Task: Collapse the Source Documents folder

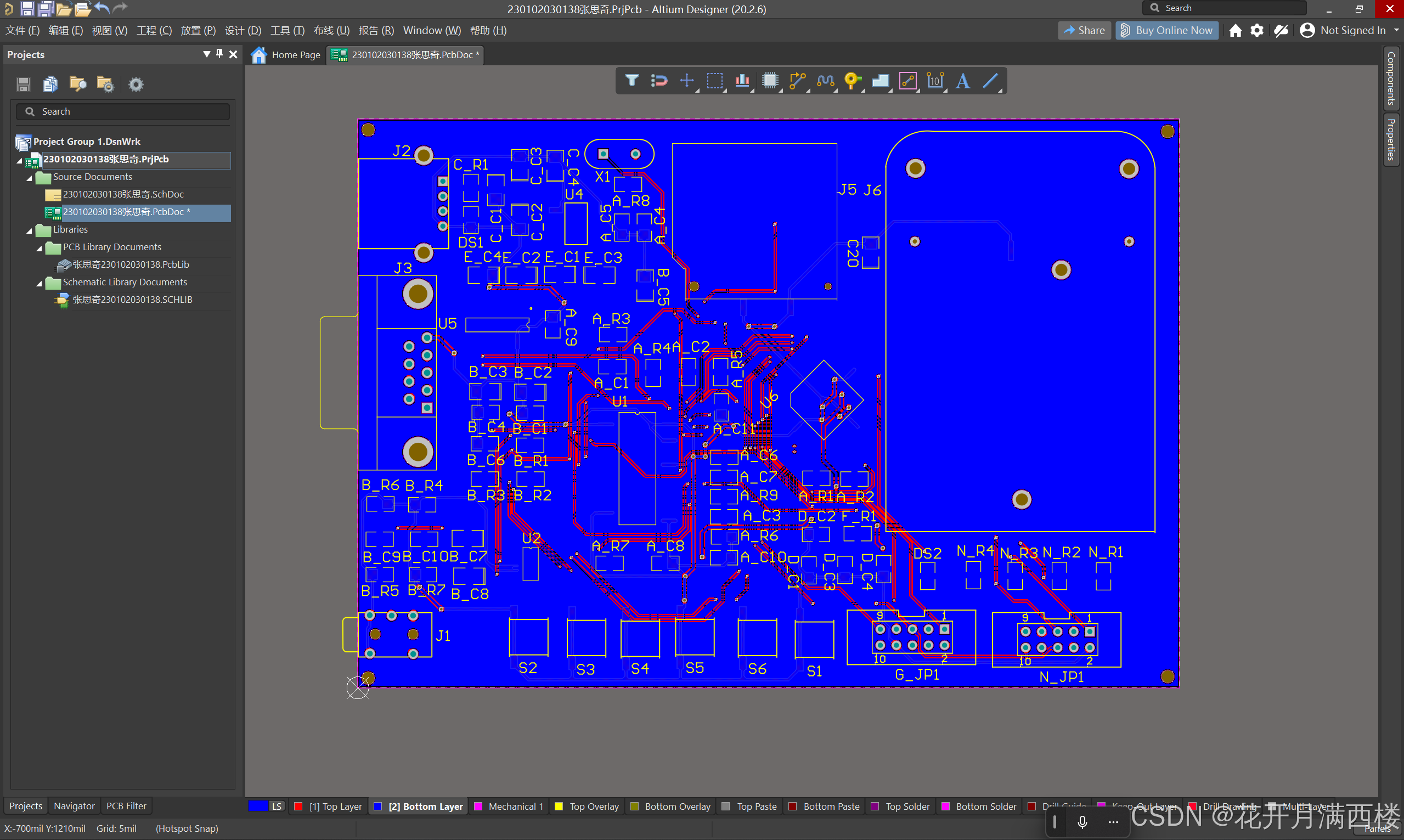Action: [x=30, y=178]
